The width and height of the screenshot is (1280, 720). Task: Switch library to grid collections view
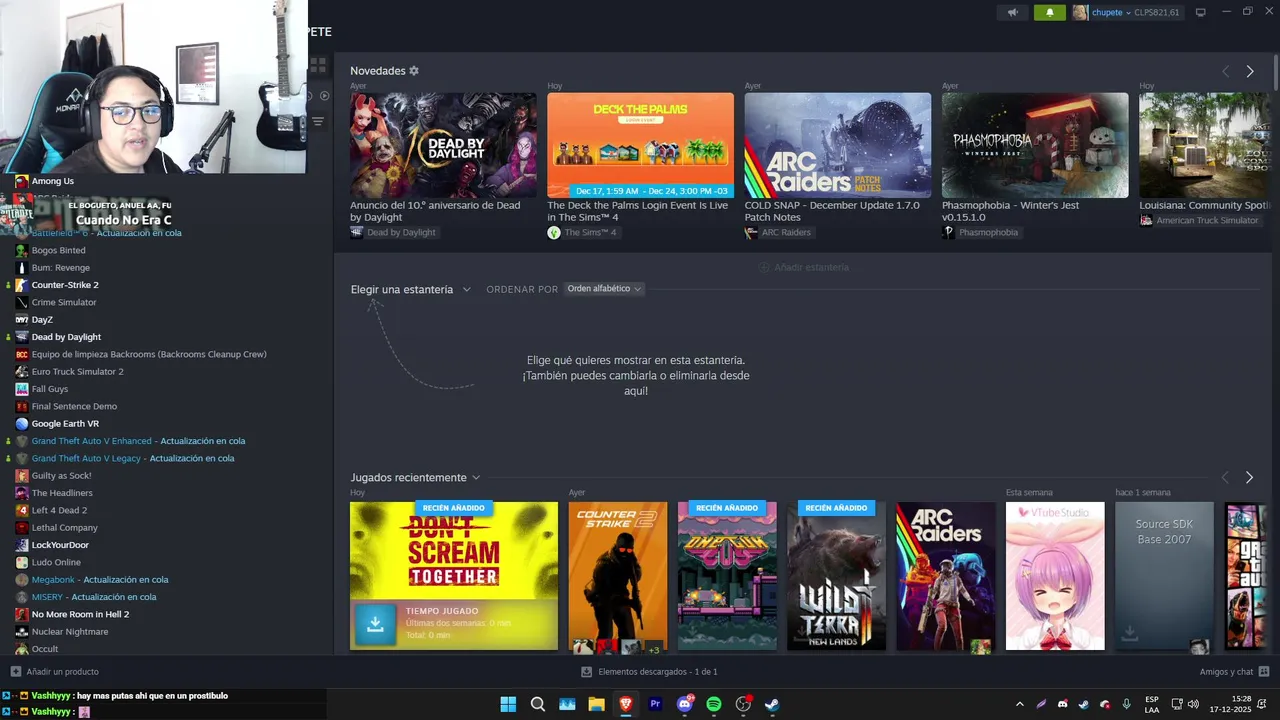[x=318, y=66]
